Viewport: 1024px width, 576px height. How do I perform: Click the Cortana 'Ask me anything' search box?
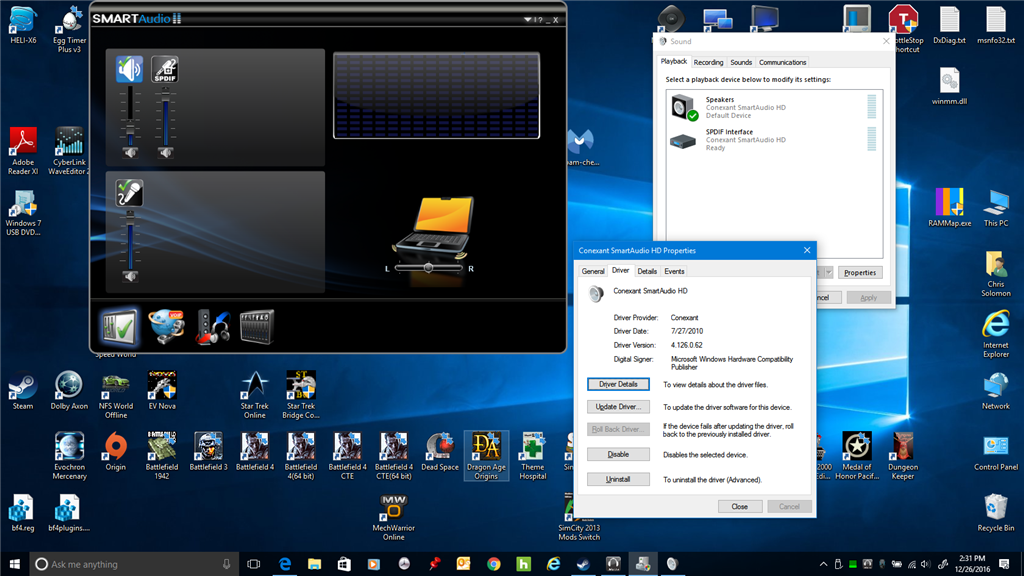(134, 564)
